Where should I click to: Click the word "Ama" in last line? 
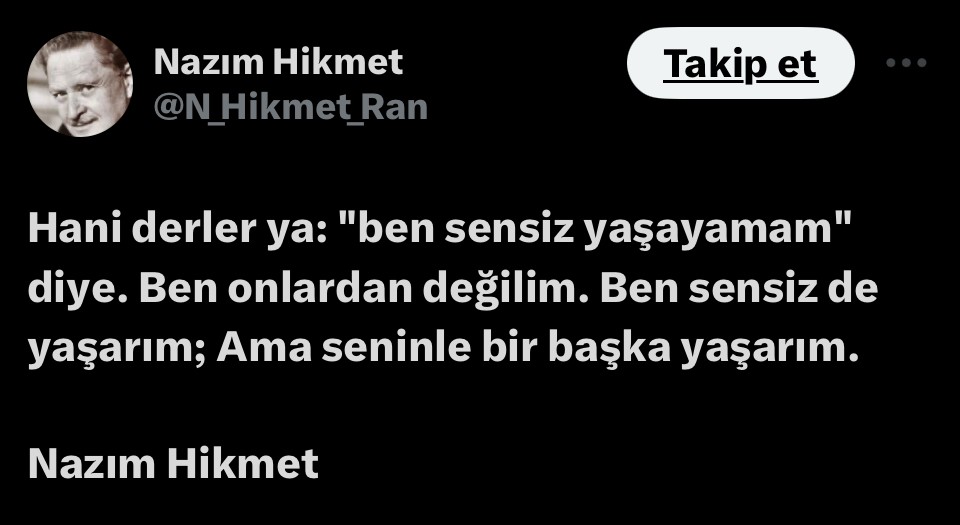[264, 349]
